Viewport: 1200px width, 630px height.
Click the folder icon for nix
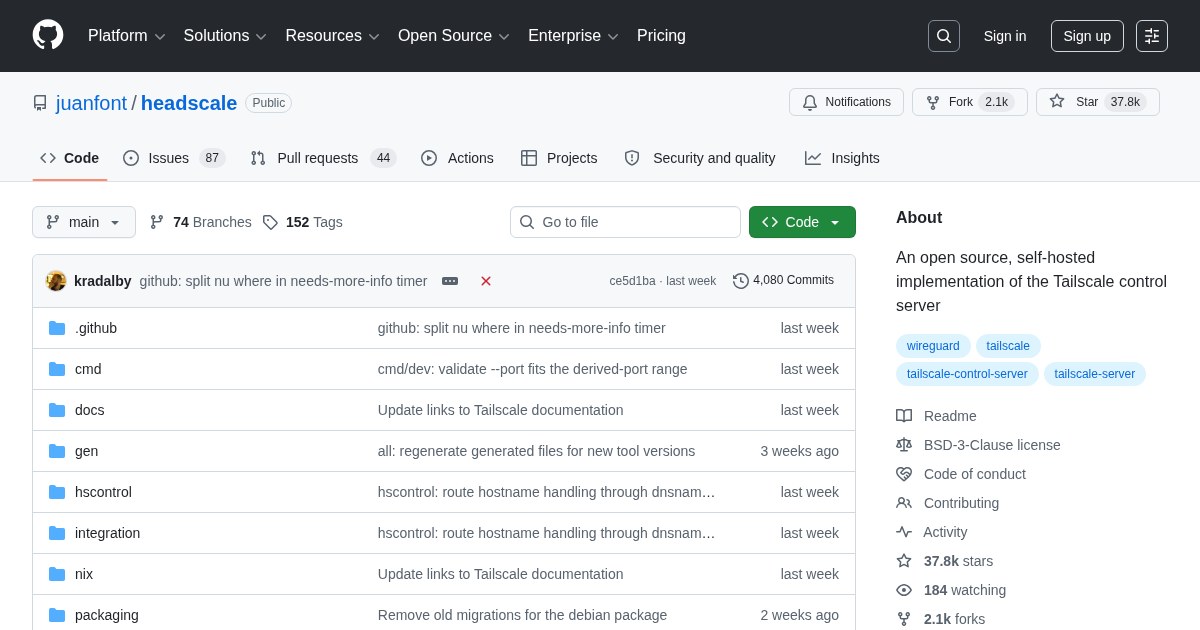(57, 574)
